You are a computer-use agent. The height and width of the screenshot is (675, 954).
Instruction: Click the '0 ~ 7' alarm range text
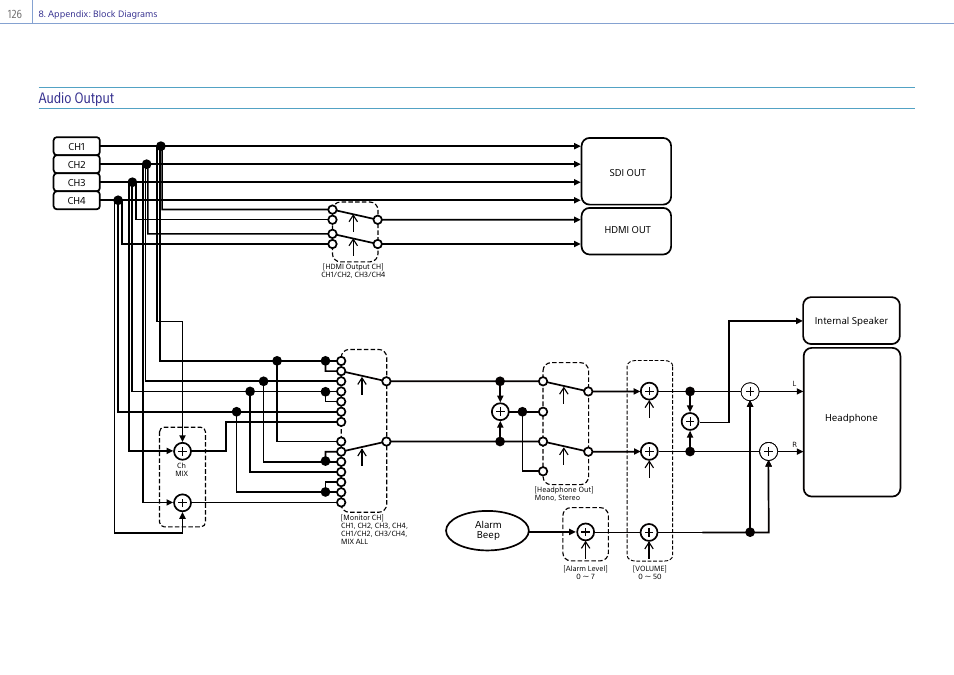click(x=585, y=576)
